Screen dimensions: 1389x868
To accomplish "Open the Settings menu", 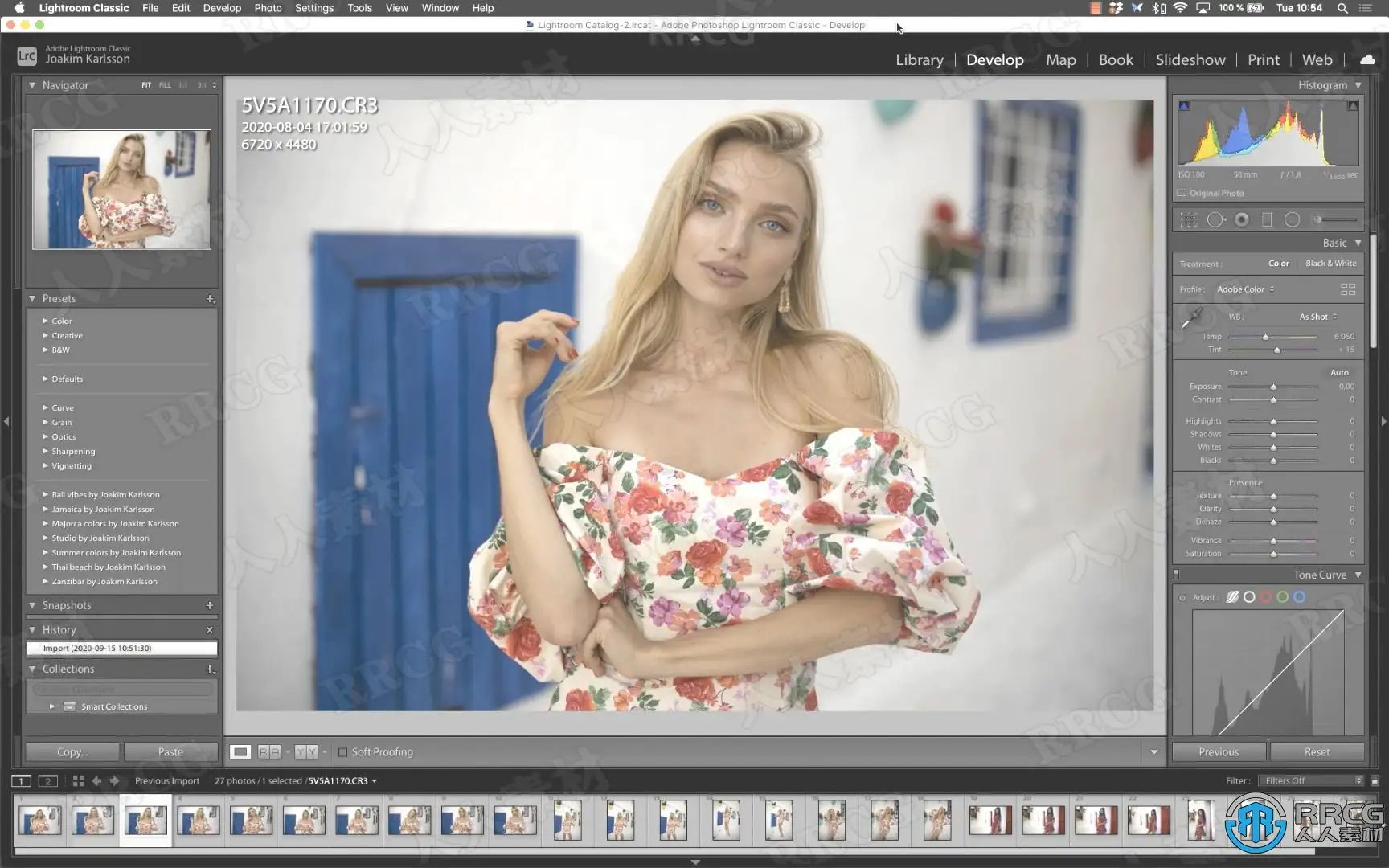I will [x=314, y=8].
